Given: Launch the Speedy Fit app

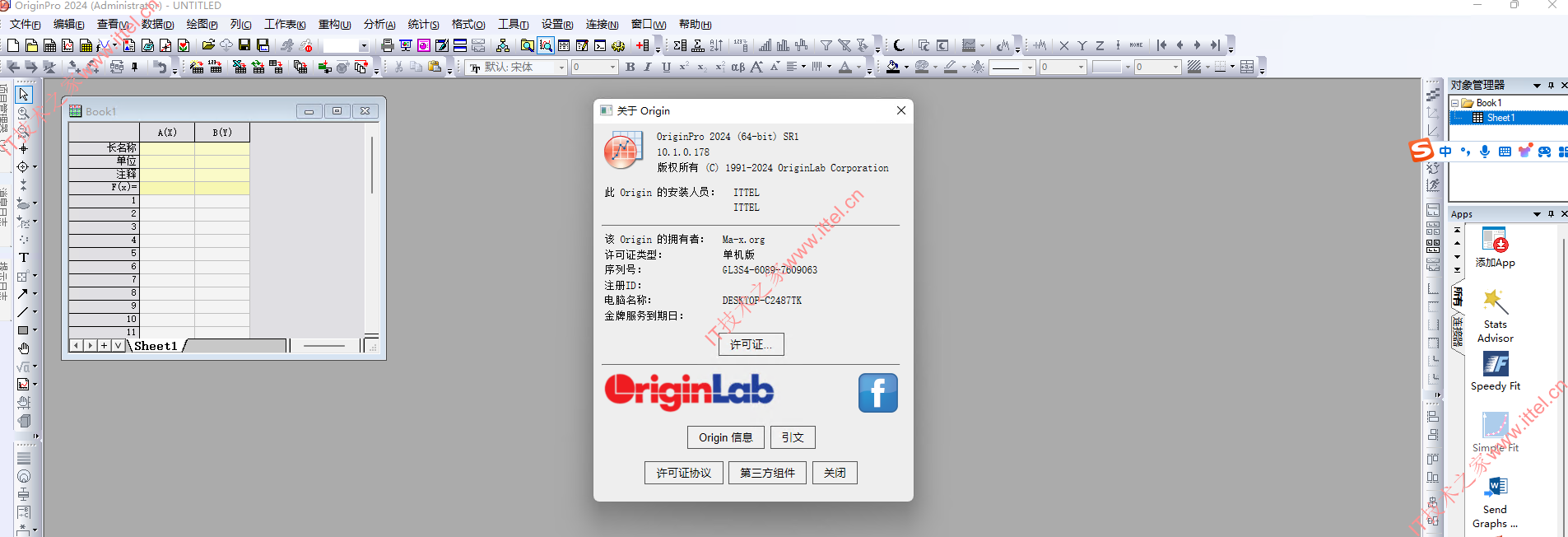Looking at the screenshot, I should click(x=1496, y=371).
